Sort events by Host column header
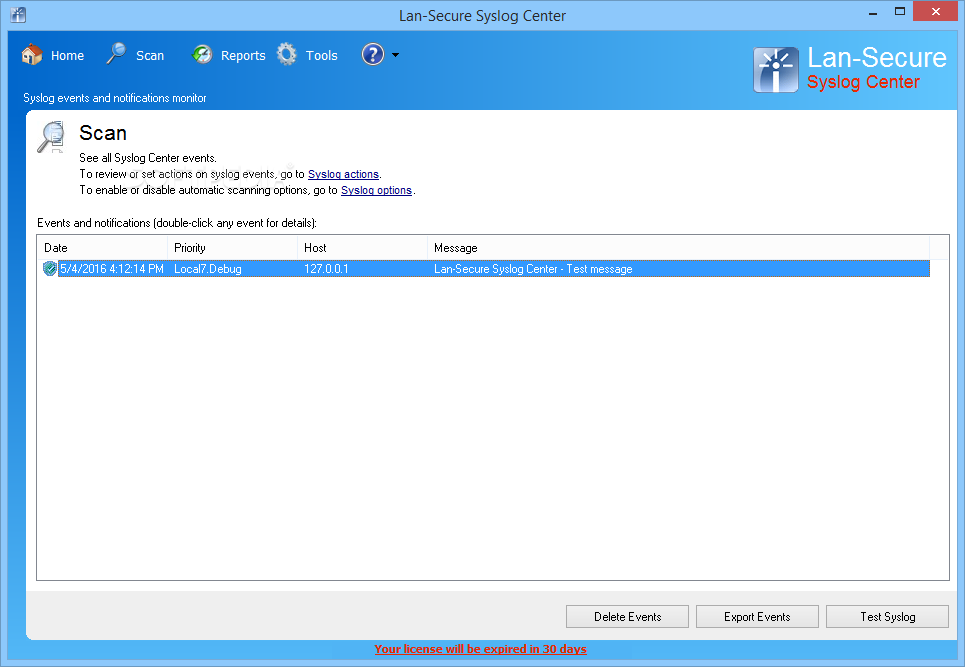965x667 pixels. click(x=362, y=247)
